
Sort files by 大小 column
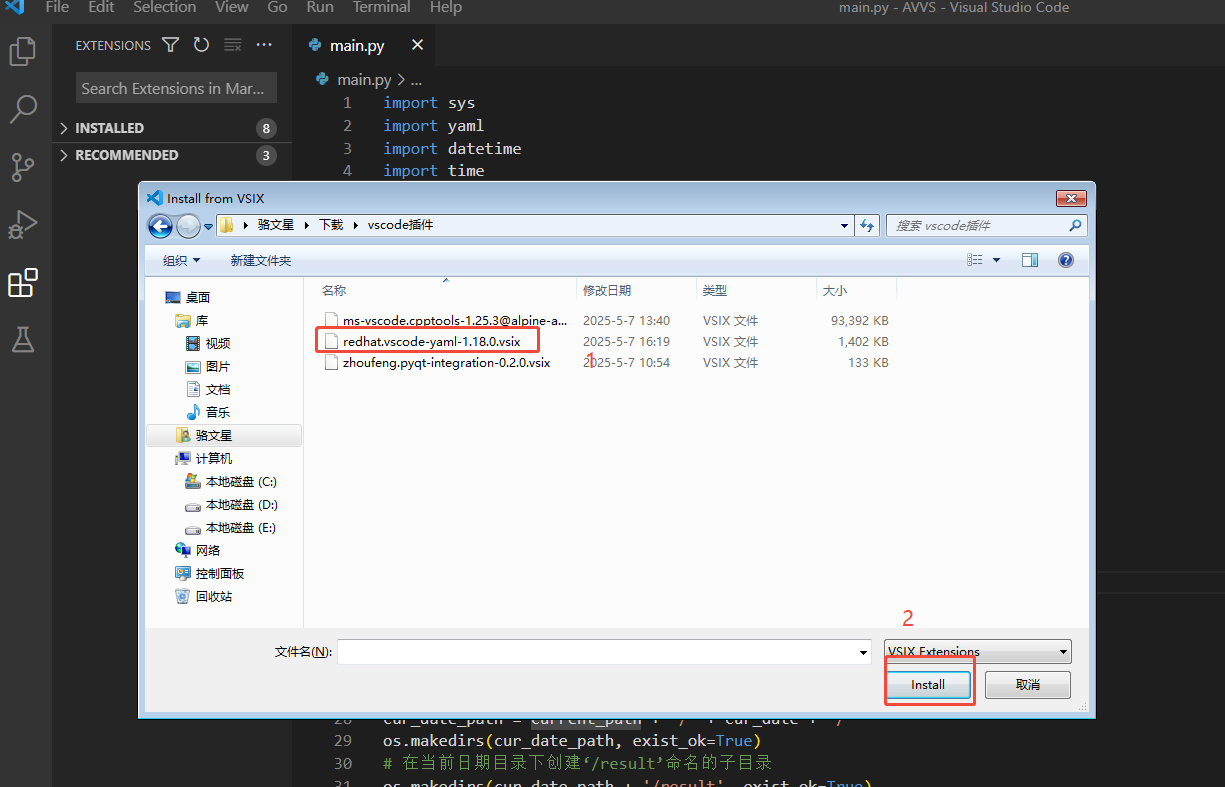click(834, 290)
